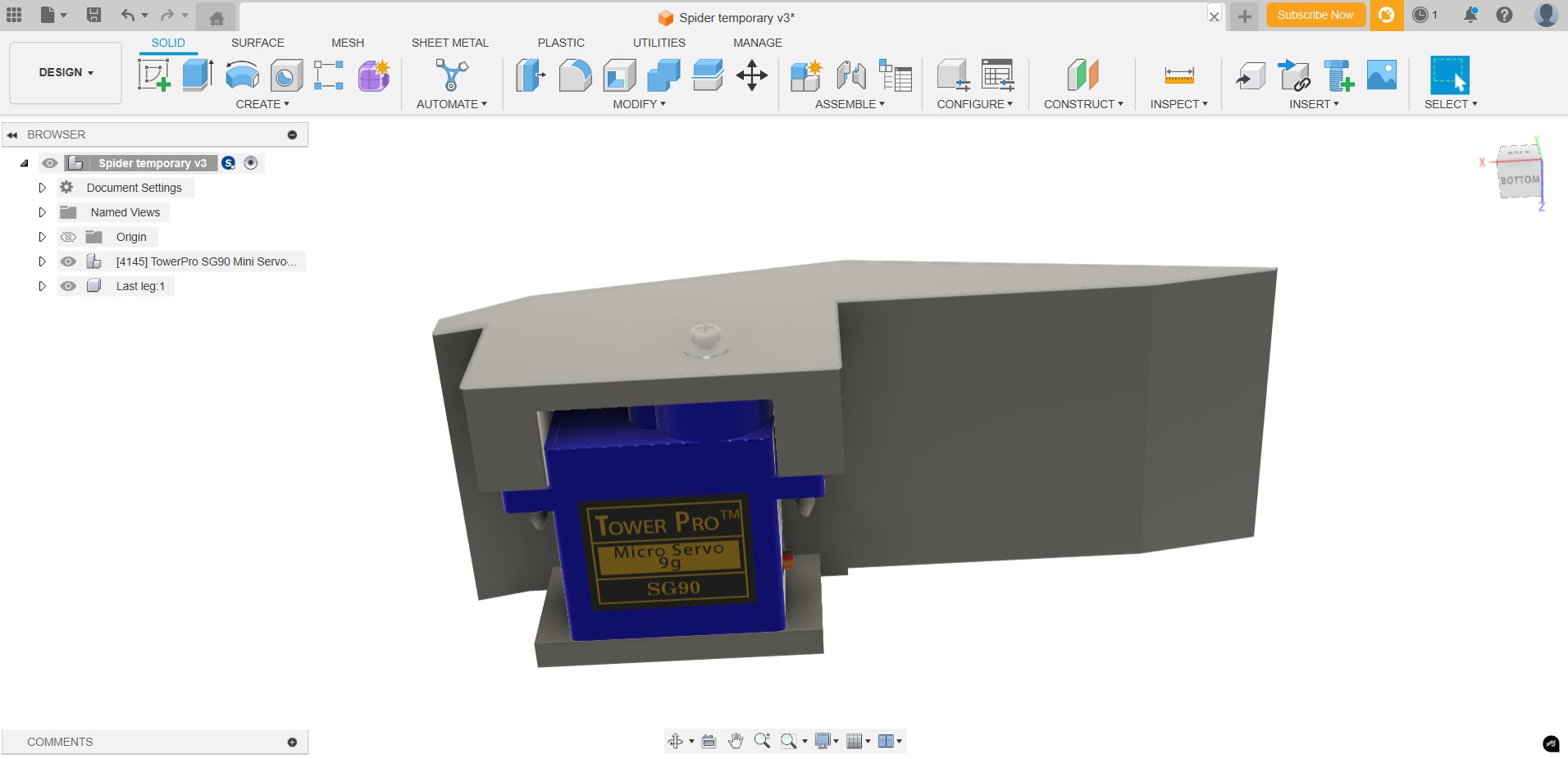Select the Insert Canvas image tool
The width and height of the screenshot is (1568, 759).
tap(1382, 75)
